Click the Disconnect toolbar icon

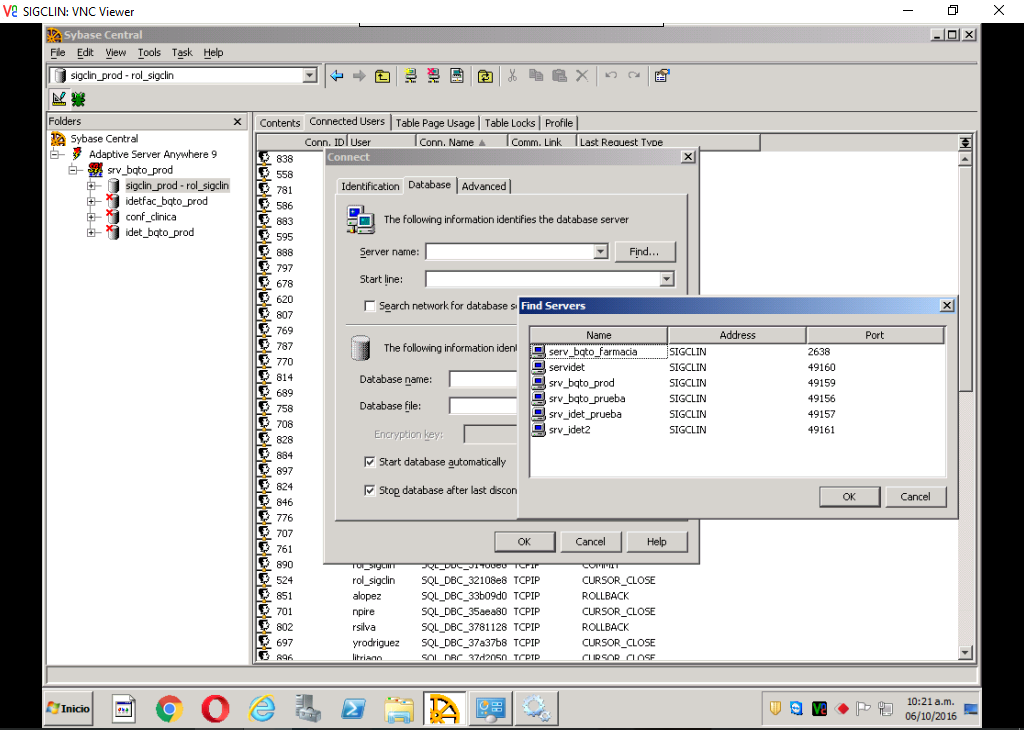433,76
